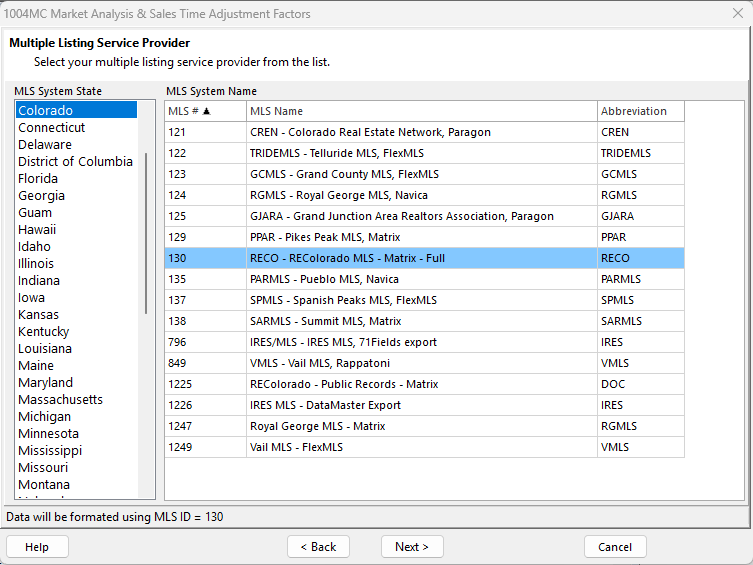The height and width of the screenshot is (565, 753).
Task: Select Montana in the state list
Action: pyautogui.click(x=76, y=484)
